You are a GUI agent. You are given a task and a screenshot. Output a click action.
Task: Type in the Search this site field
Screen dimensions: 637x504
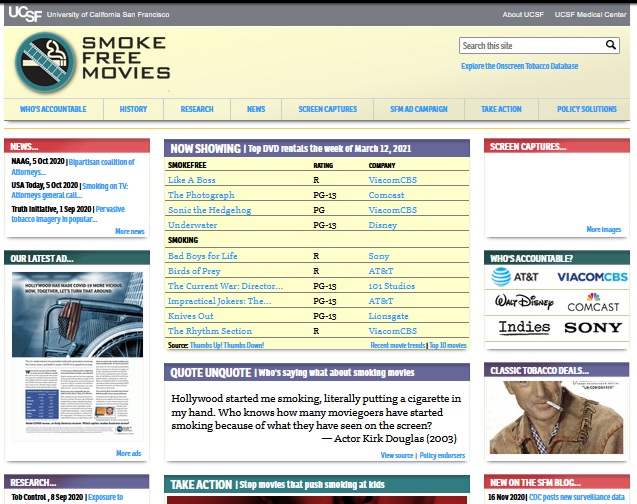click(530, 46)
